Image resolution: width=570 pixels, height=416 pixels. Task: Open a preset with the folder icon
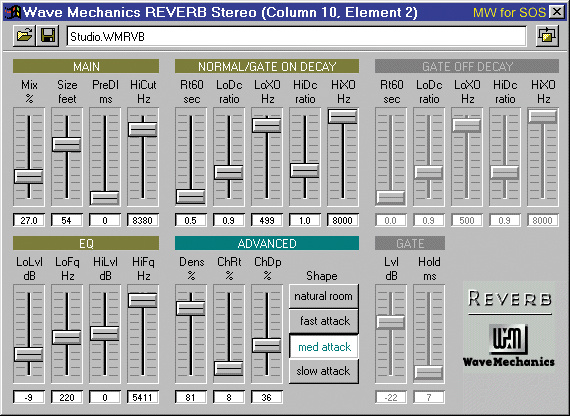tap(24, 36)
